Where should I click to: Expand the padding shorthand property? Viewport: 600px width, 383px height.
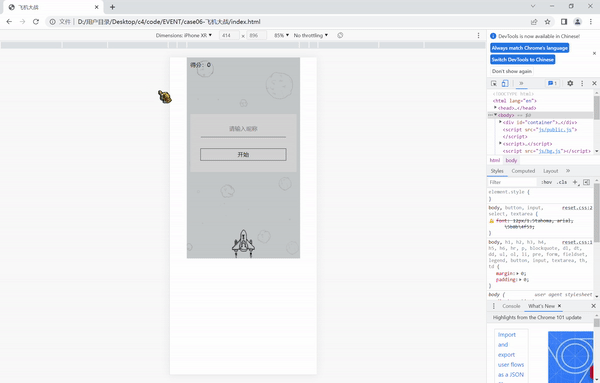click(521, 280)
